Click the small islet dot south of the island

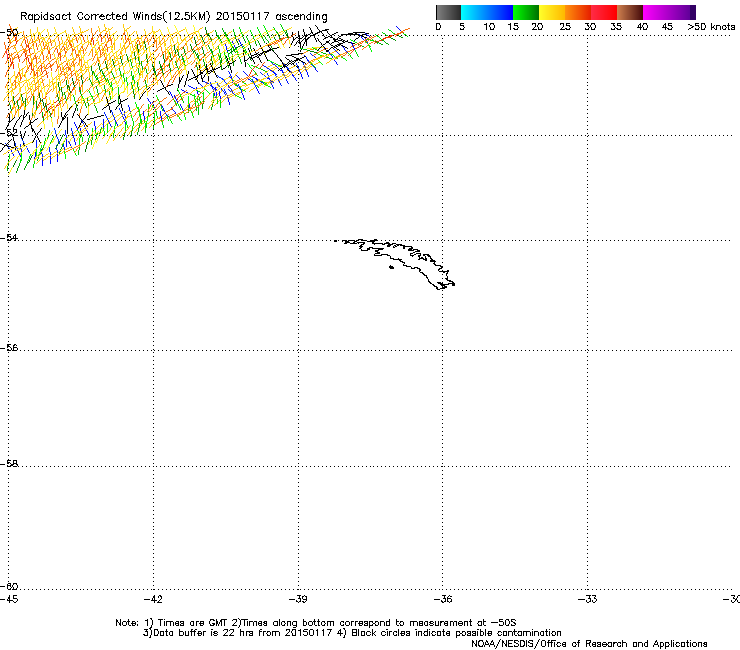tap(391, 267)
